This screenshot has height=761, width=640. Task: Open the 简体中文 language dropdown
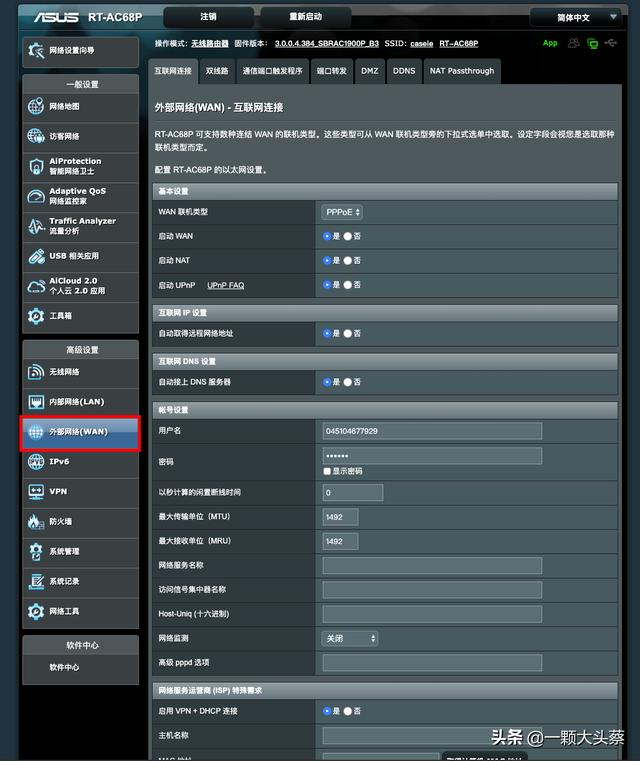[576, 17]
